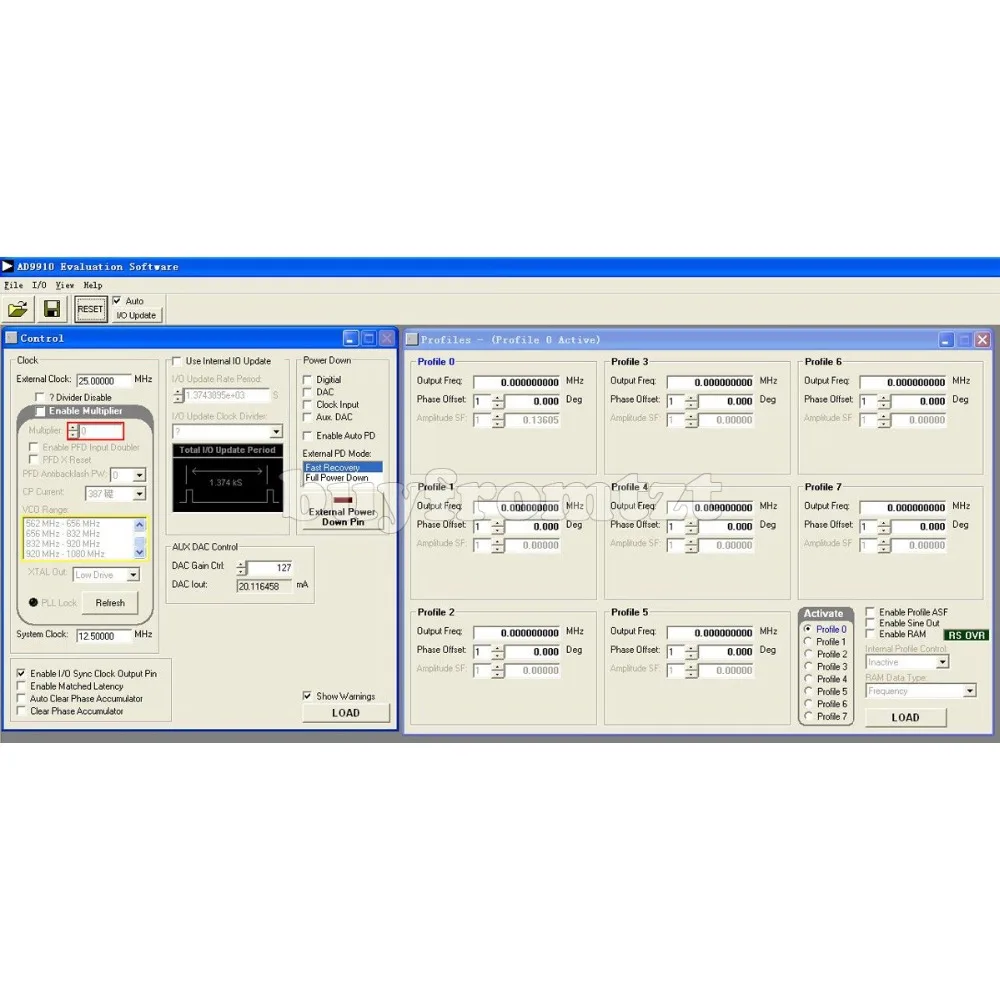Click LOAD in the Profiles window
The image size is (1000, 1000).
[905, 717]
